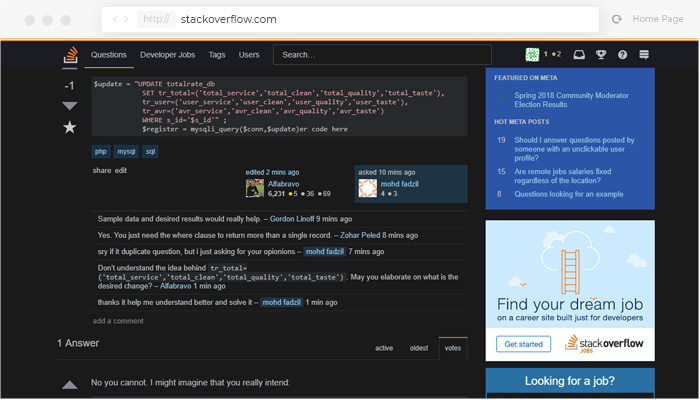The height and width of the screenshot is (400, 700).
Task: Click the stackoverflow.com address bar
Action: click(350, 19)
